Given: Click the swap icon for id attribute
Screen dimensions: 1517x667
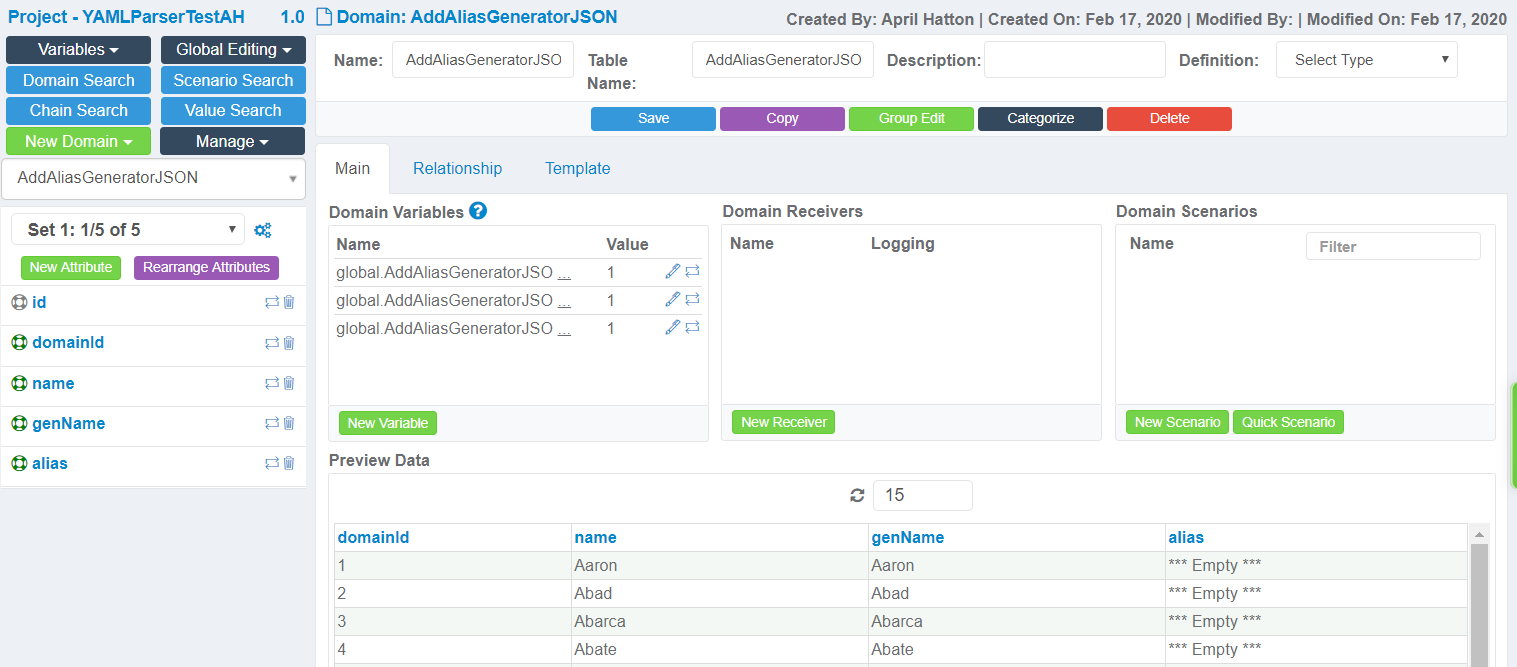Looking at the screenshot, I should [272, 302].
